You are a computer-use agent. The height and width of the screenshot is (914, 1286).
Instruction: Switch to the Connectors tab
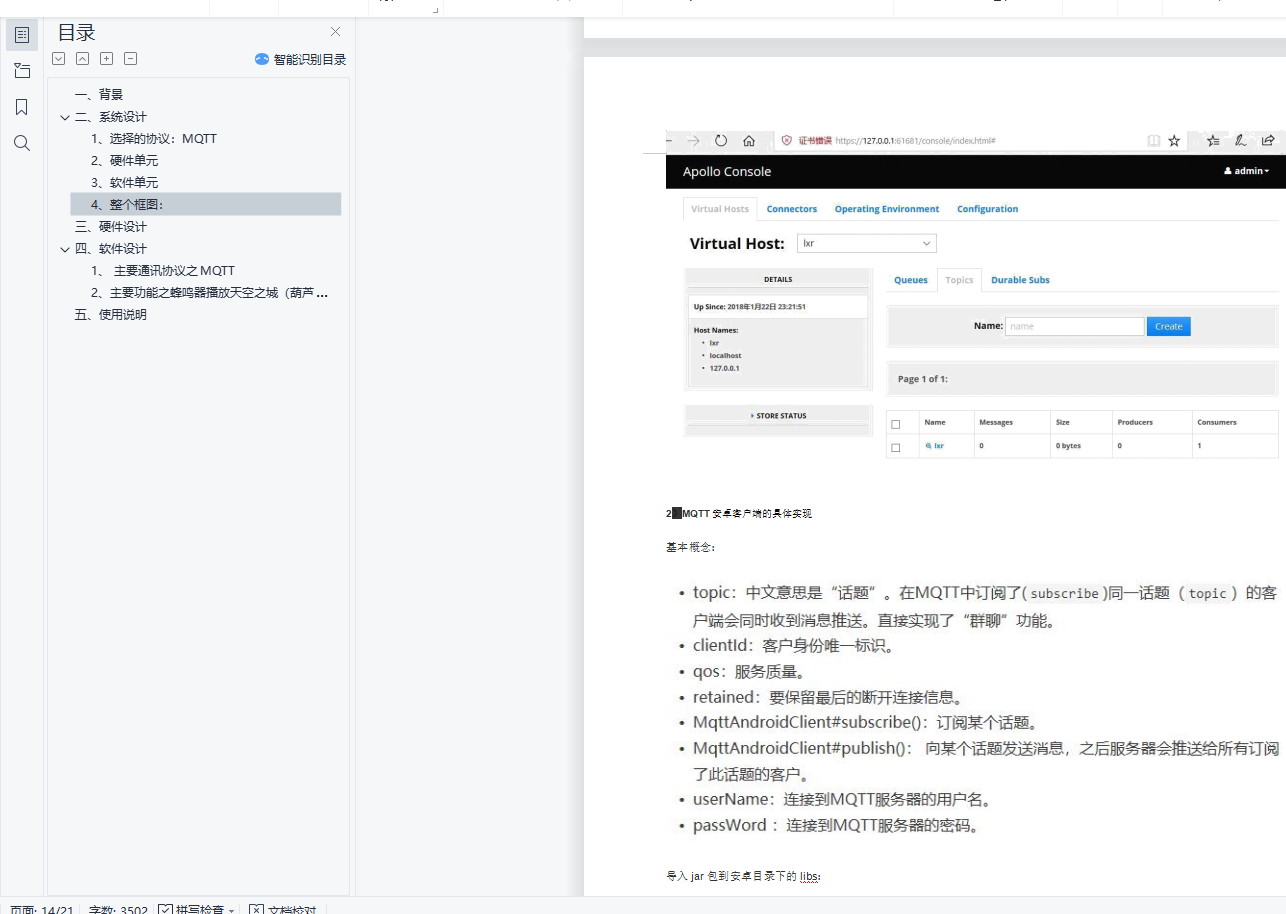tap(792, 209)
